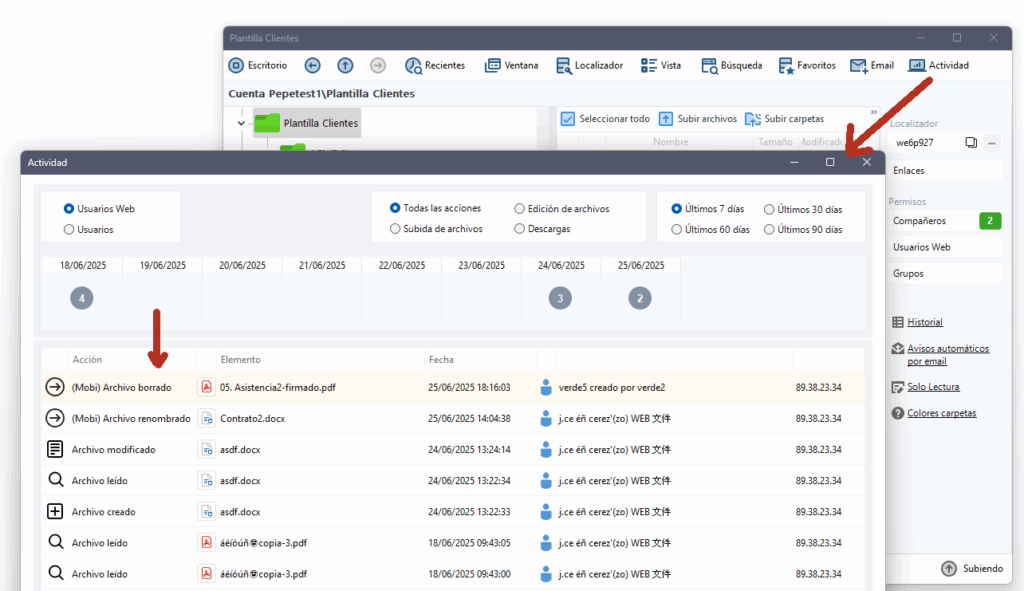Click the Archivo creado plus icon

tap(55, 511)
